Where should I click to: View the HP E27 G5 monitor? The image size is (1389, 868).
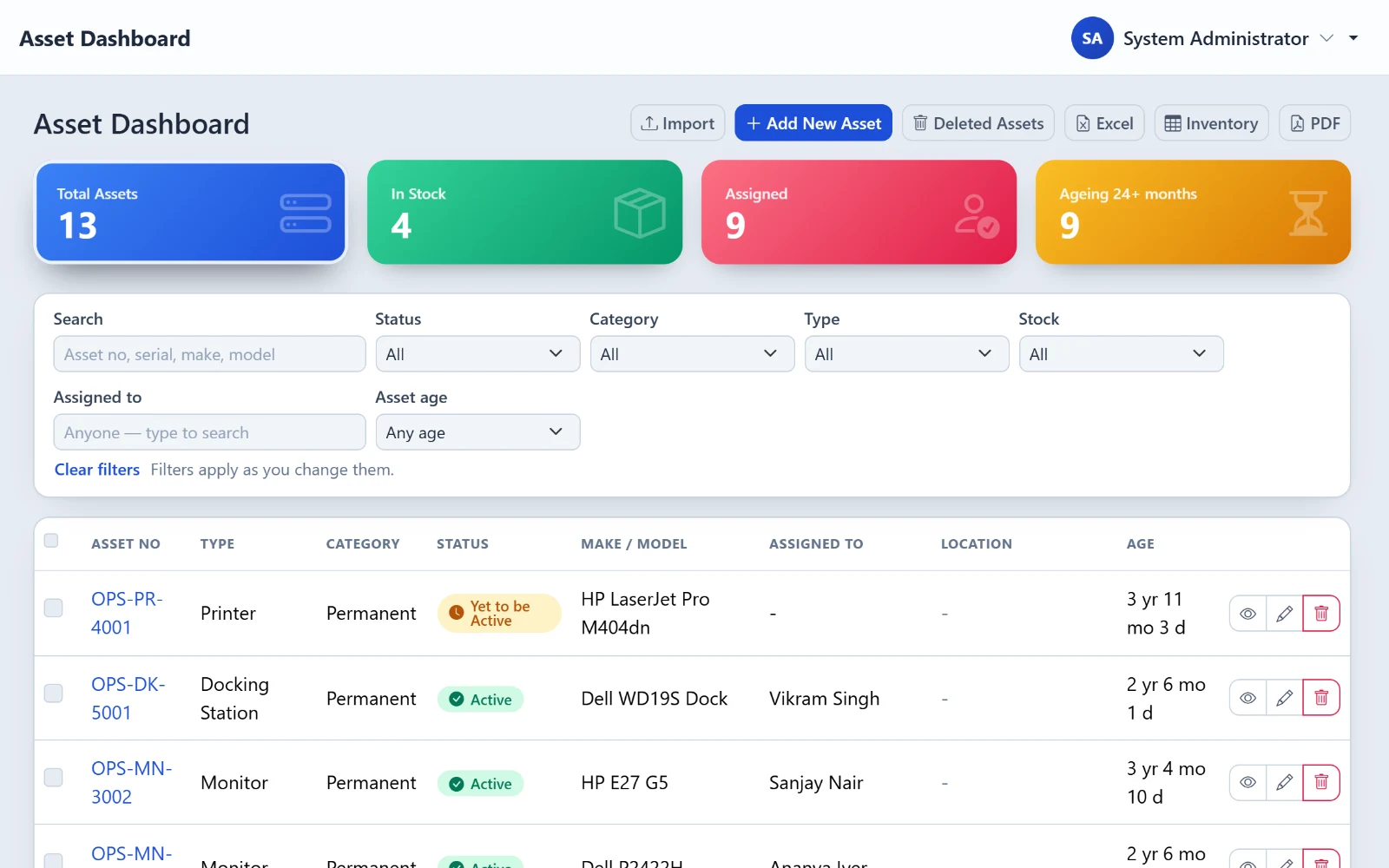tap(1247, 782)
